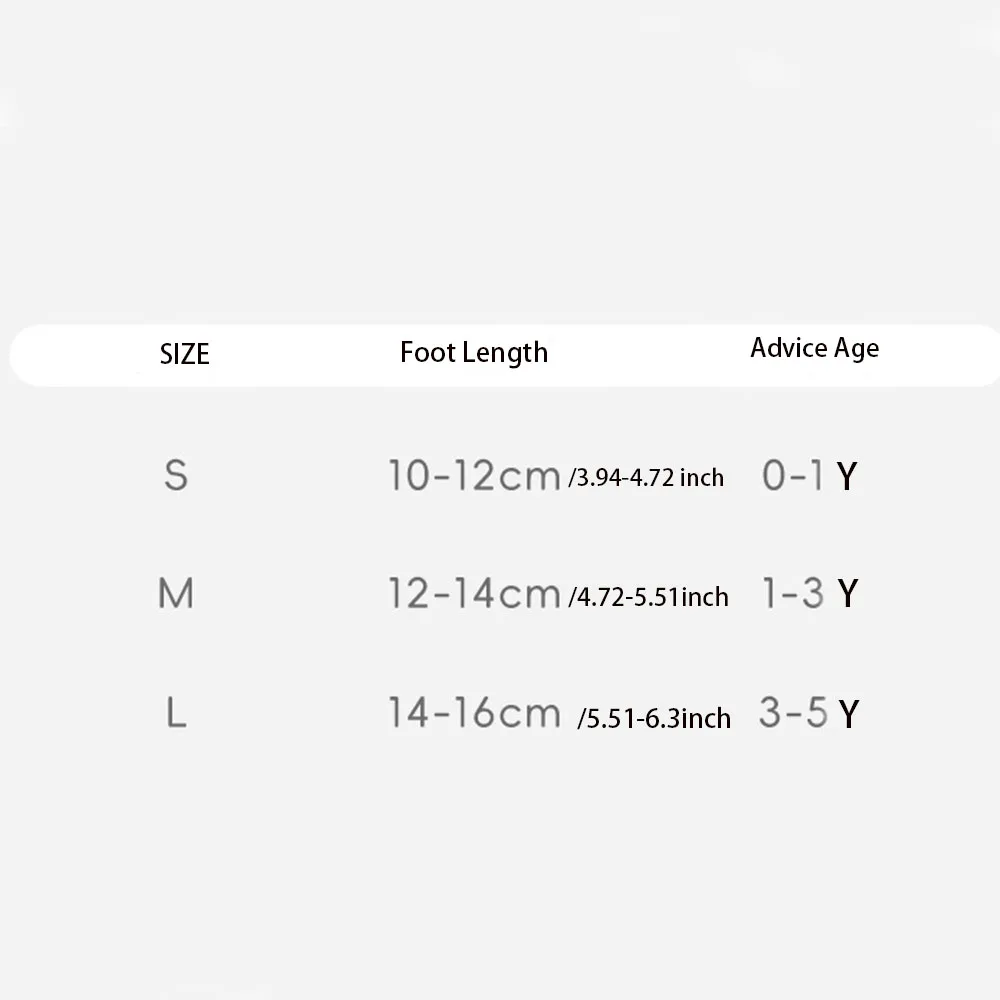Click the 14-16cm foot length value
This screenshot has width=1000, height=1000.
tap(474, 714)
